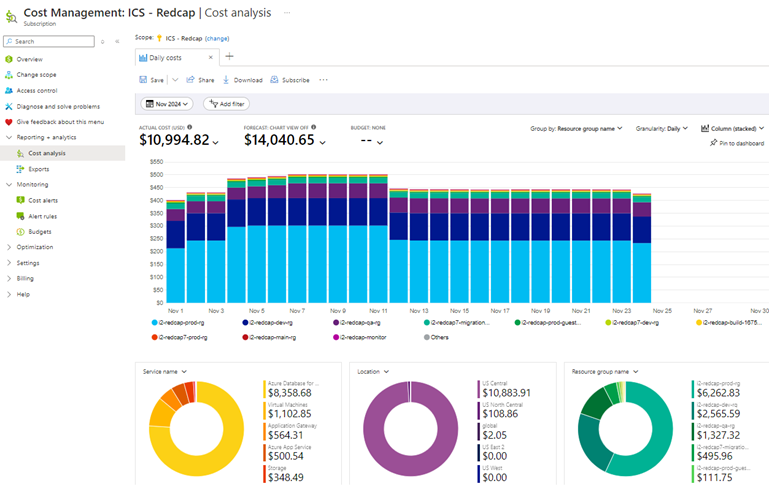Expand the Optimization section

click(x=9, y=247)
